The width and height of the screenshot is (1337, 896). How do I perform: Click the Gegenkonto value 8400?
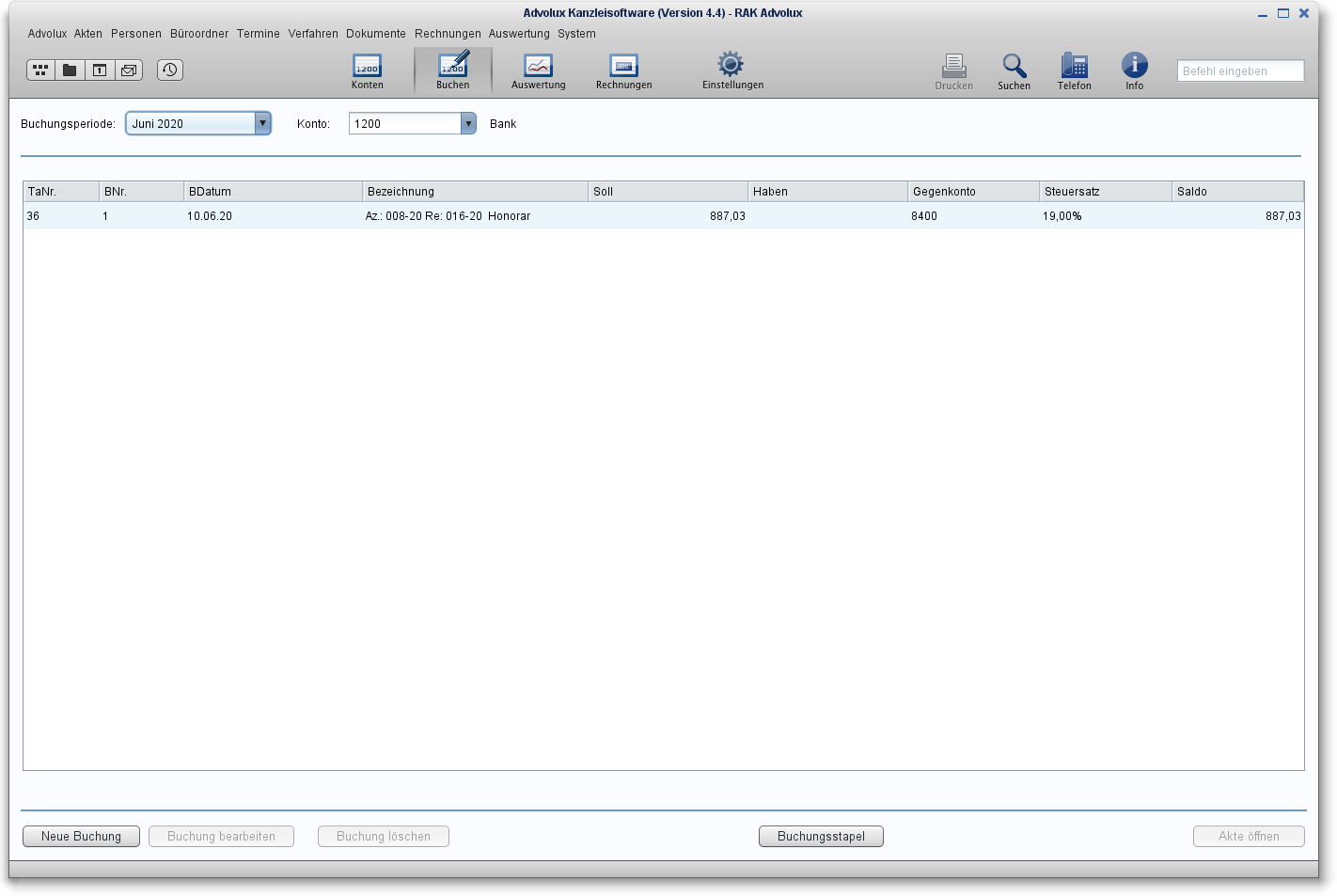click(924, 215)
